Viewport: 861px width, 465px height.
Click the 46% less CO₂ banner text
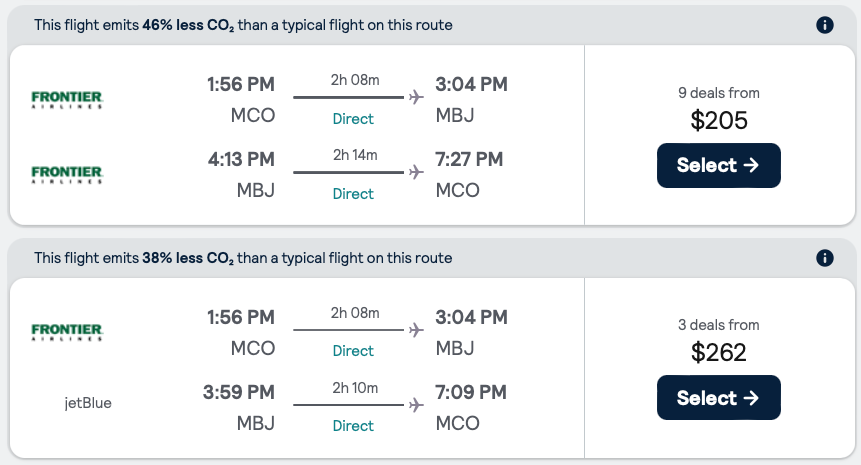[243, 25]
